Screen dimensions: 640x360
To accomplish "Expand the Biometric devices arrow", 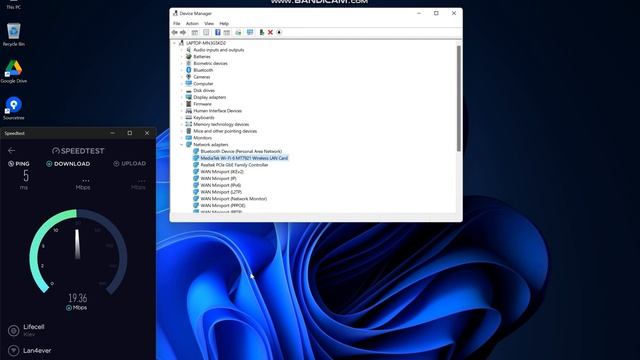I will click(182, 63).
